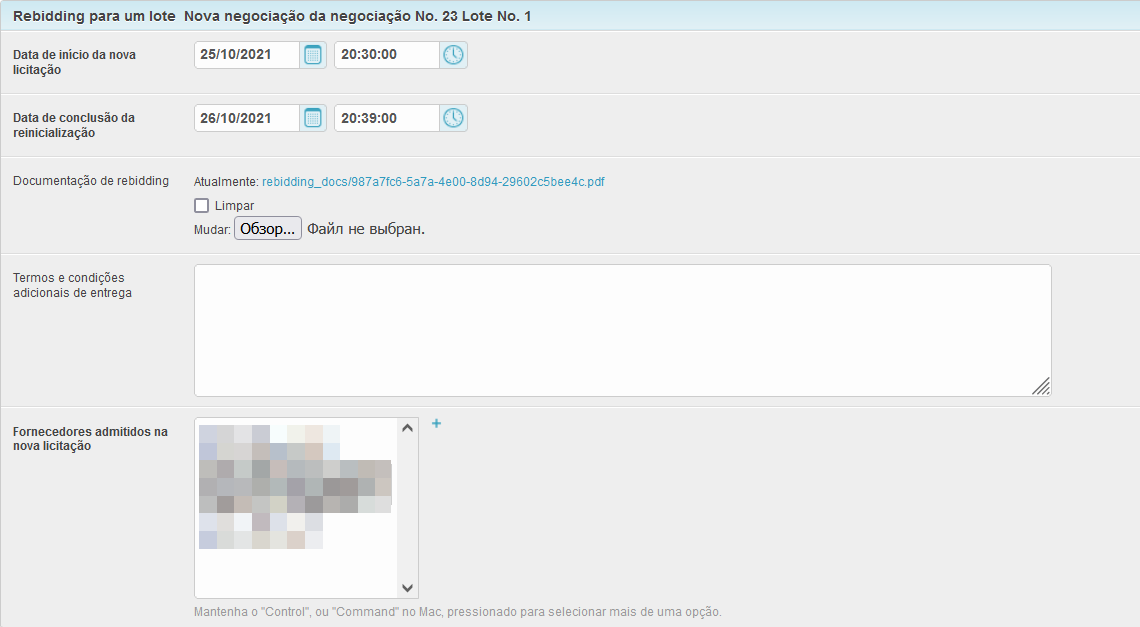
Task: Click the start date field showing 25/10/2021
Action: [x=246, y=55]
